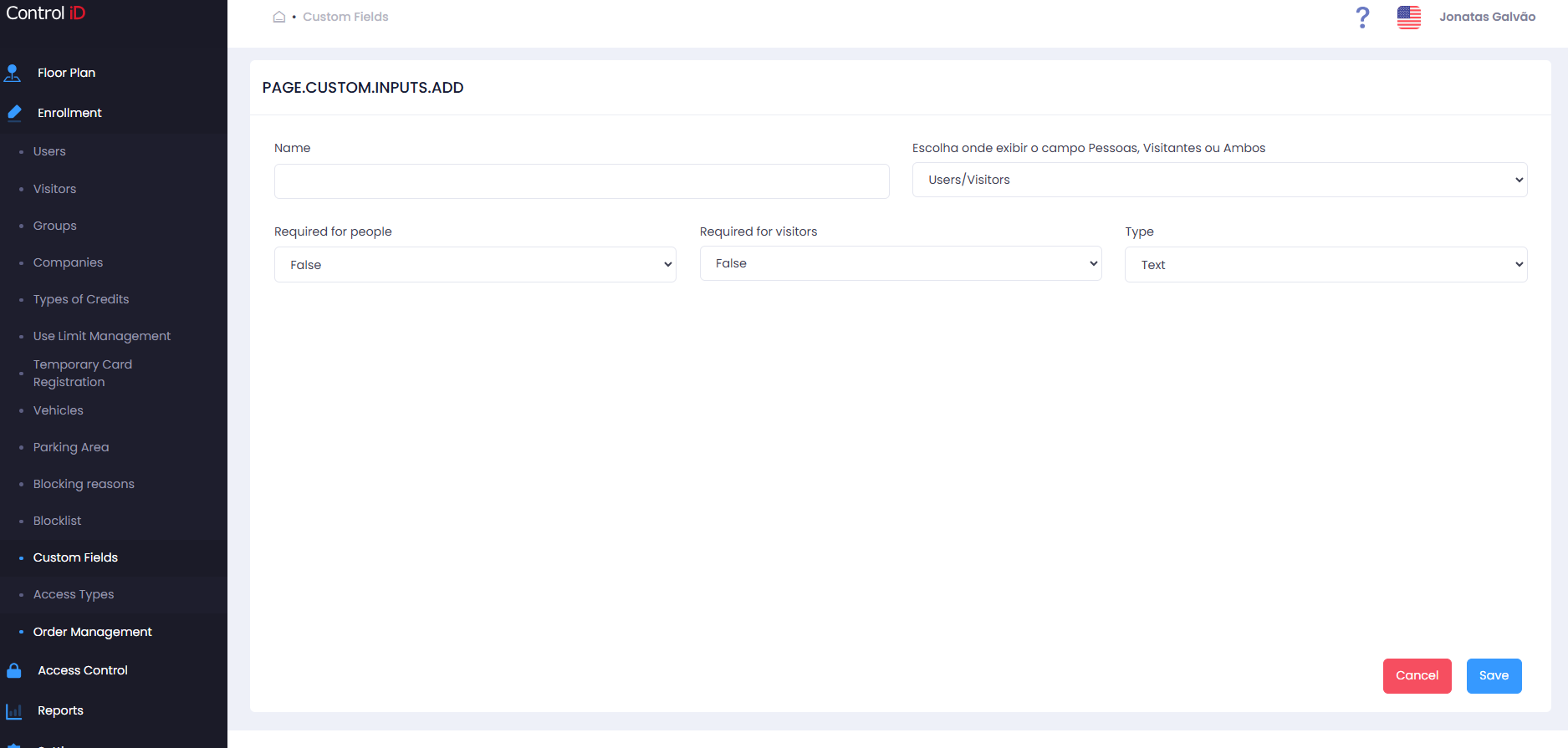1568x748 pixels.
Task: Cancel adding the custom field
Action: [x=1417, y=676]
